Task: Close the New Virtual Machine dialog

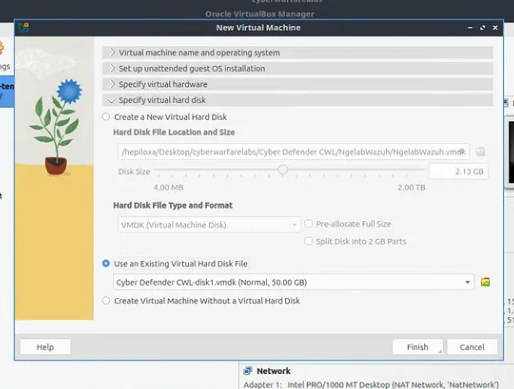Action: 495,28
